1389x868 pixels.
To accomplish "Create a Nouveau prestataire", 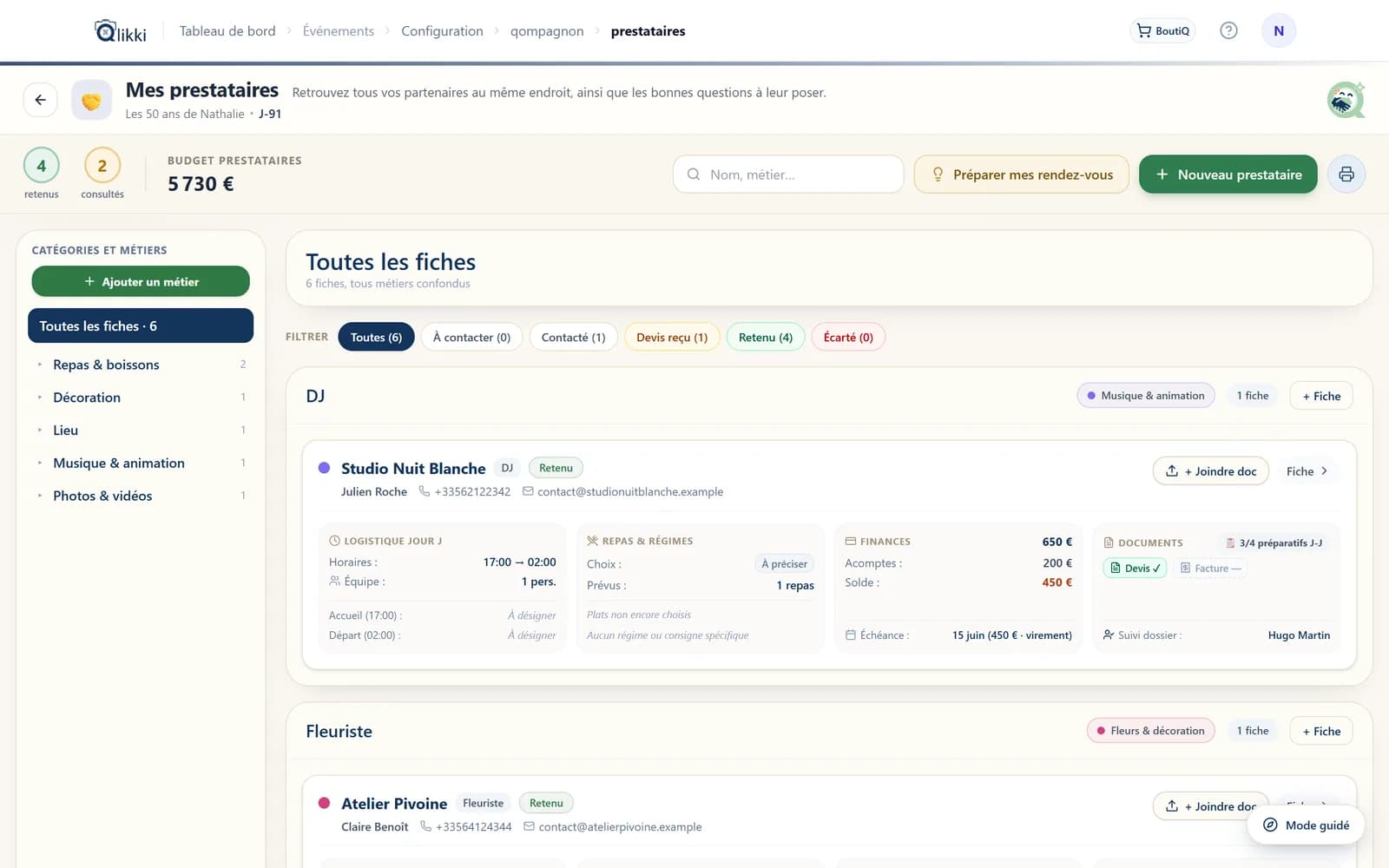I will [x=1228, y=174].
